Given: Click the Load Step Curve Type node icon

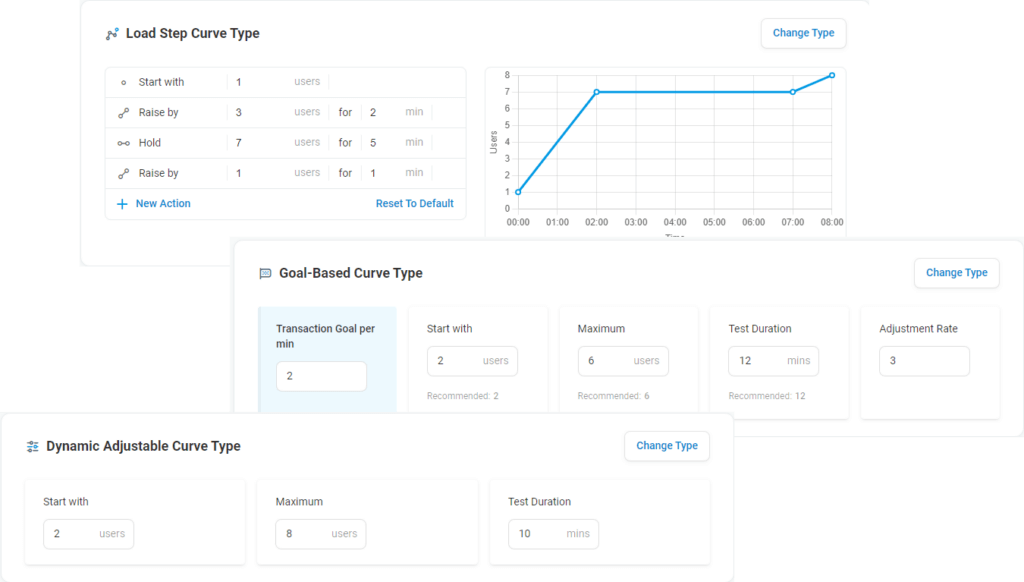Looking at the screenshot, I should click(x=110, y=33).
